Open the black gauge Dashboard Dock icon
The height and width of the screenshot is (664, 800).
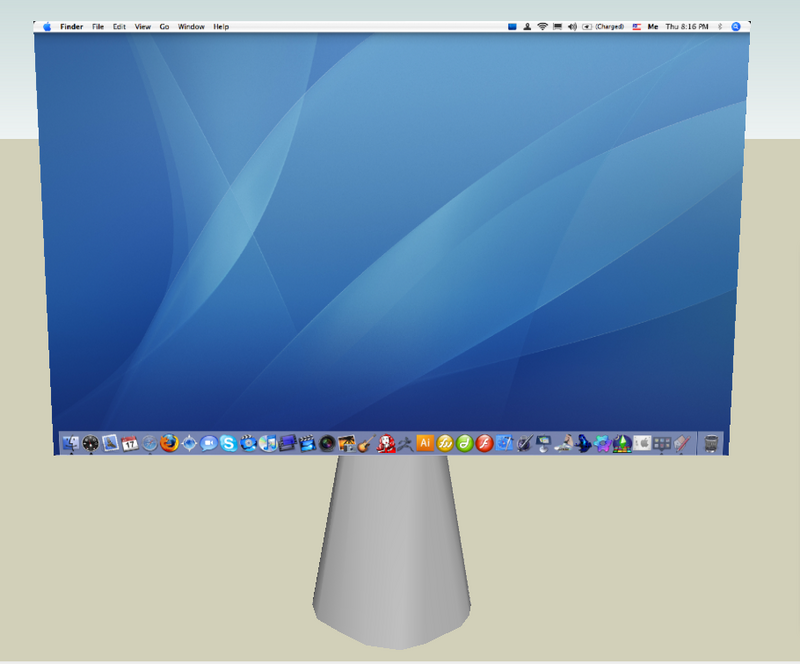click(x=90, y=443)
